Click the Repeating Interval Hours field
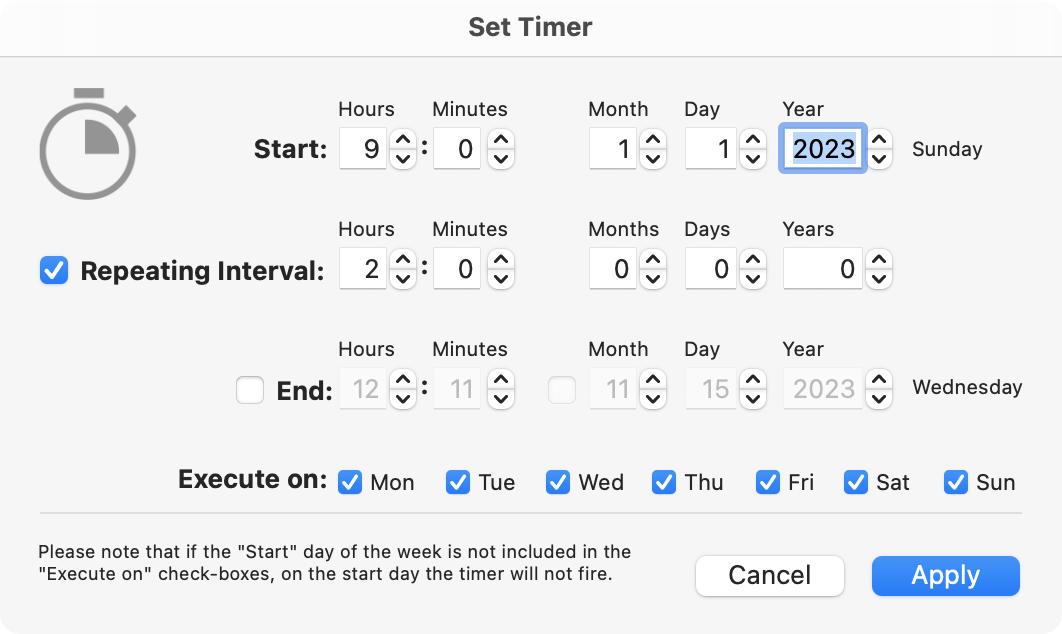The height and width of the screenshot is (634, 1062). pos(363,269)
